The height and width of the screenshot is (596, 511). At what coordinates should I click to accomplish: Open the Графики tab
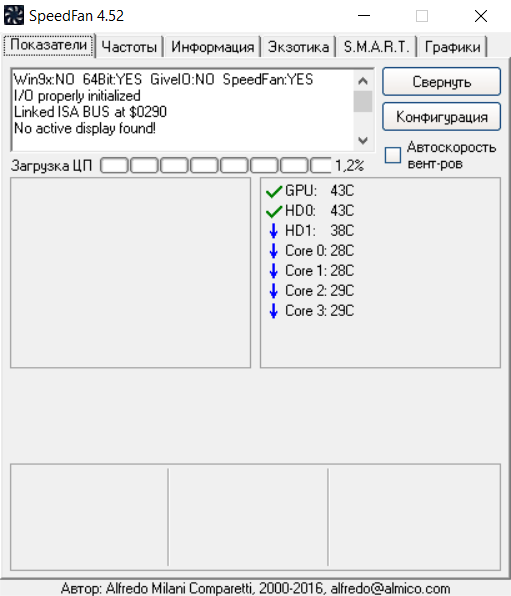(x=452, y=47)
